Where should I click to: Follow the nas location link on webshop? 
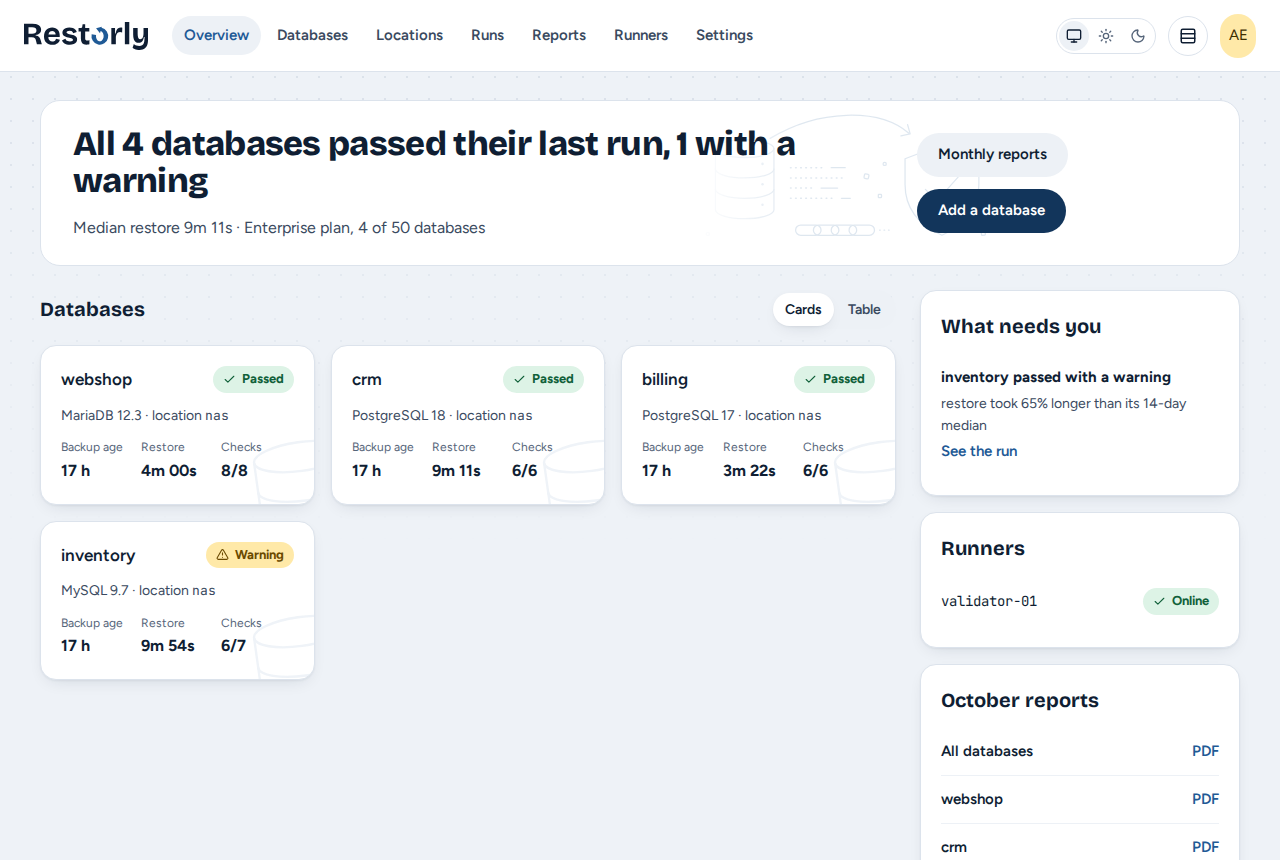(x=217, y=415)
